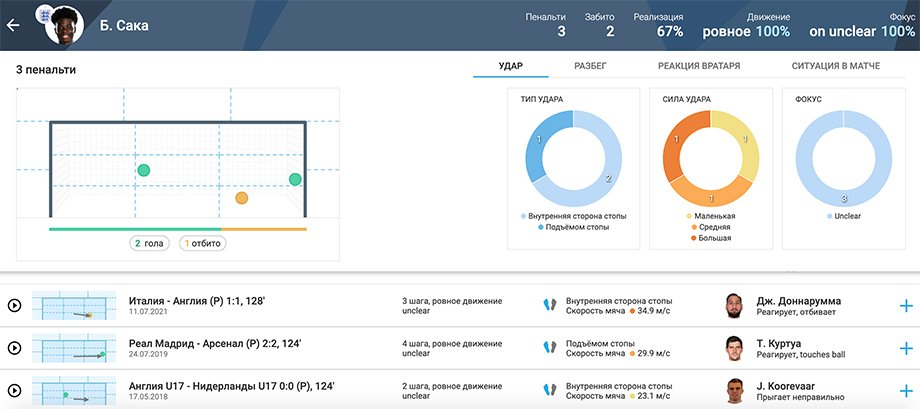The height and width of the screenshot is (409, 920).
Task: Click footsteps icon in Real Madrid row
Action: [x=550, y=347]
